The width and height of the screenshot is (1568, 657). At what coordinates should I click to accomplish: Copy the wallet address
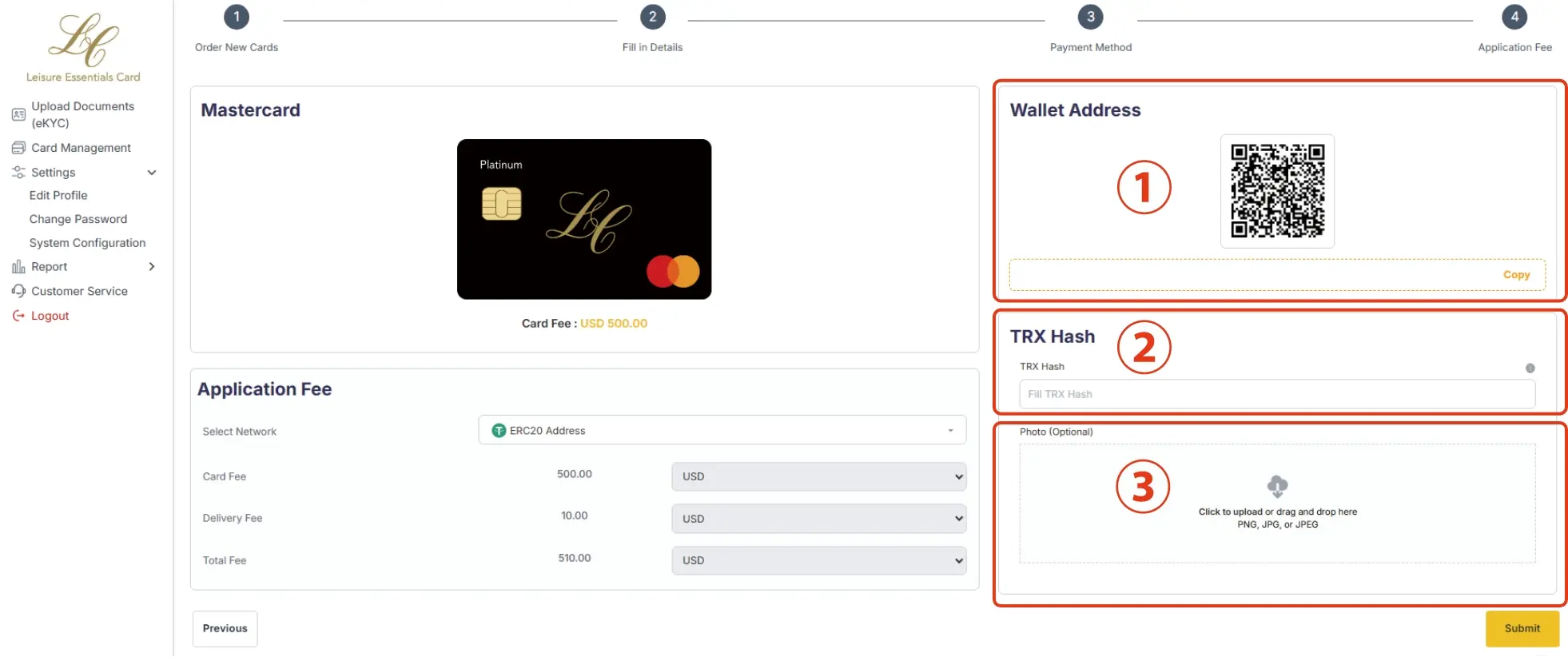(1516, 275)
